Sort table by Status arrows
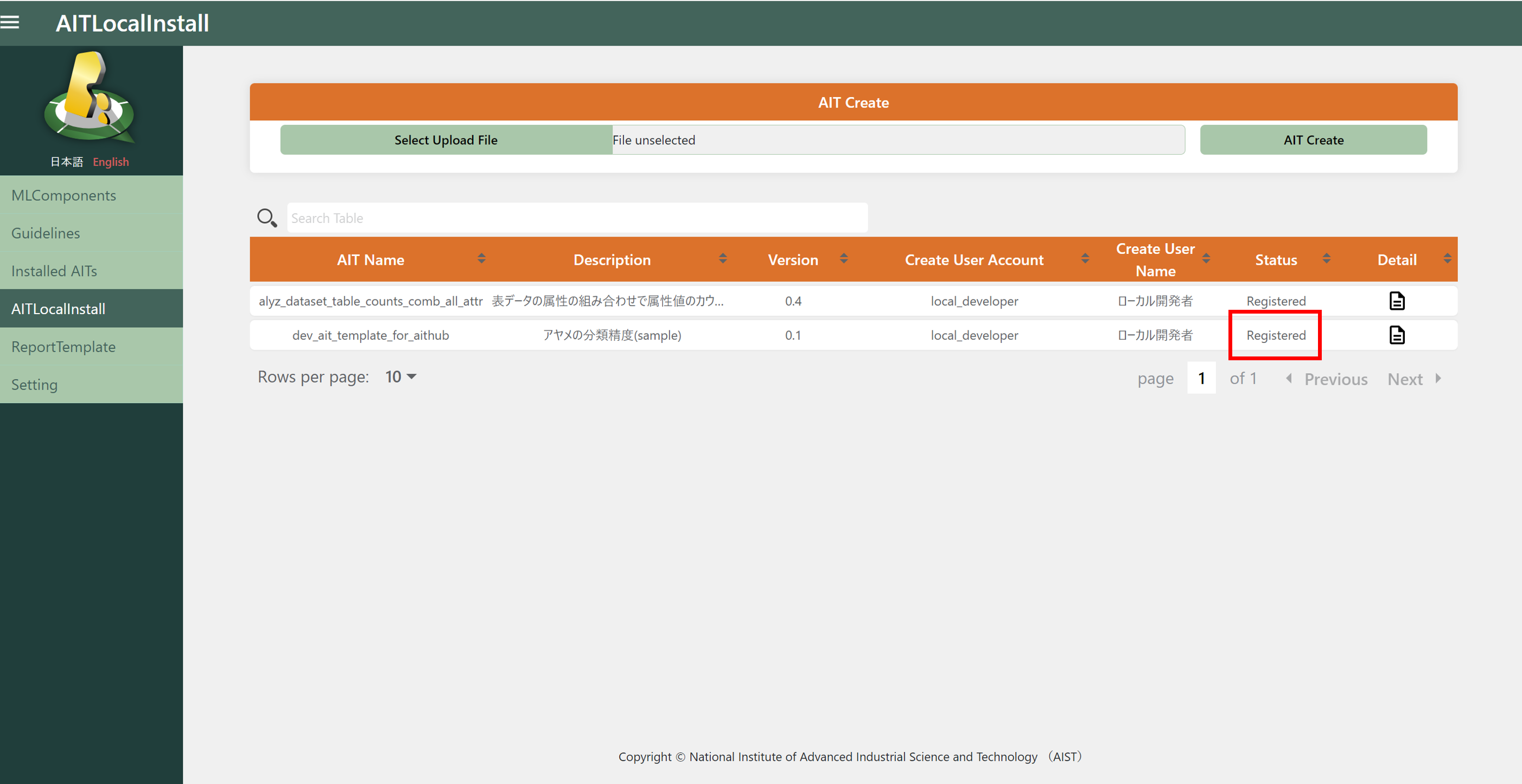Viewport: 1522px width, 784px height. tap(1327, 259)
